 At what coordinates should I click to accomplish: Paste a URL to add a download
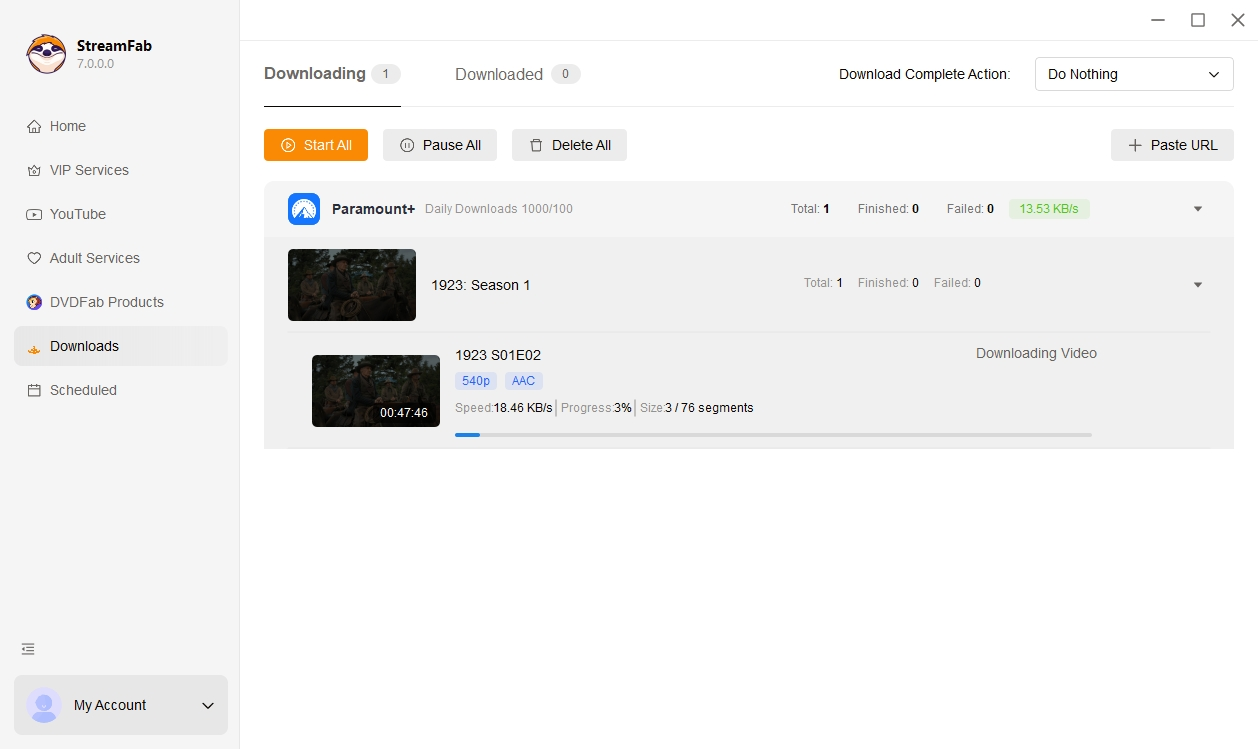pyautogui.click(x=1171, y=145)
